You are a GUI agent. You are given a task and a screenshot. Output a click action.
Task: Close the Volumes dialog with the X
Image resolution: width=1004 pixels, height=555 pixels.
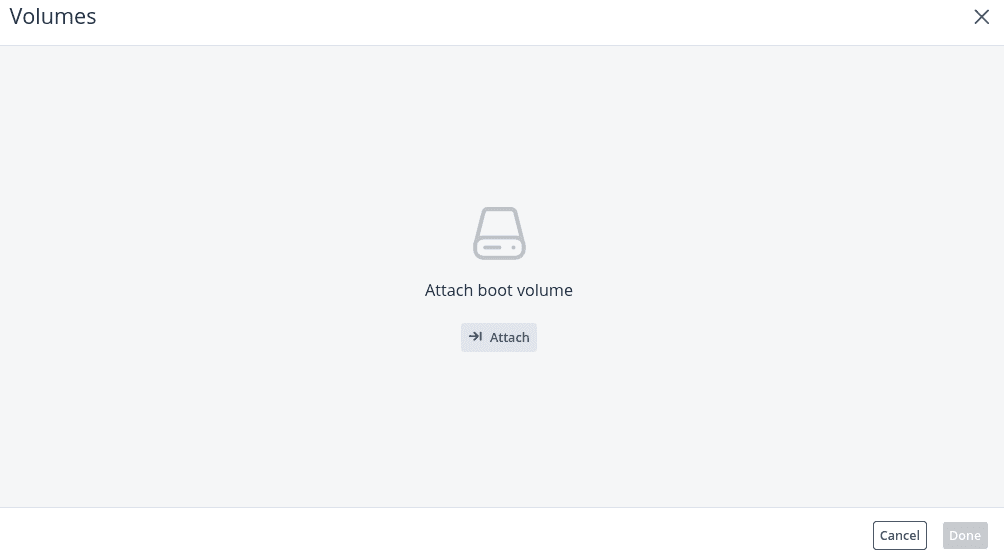coord(982,17)
